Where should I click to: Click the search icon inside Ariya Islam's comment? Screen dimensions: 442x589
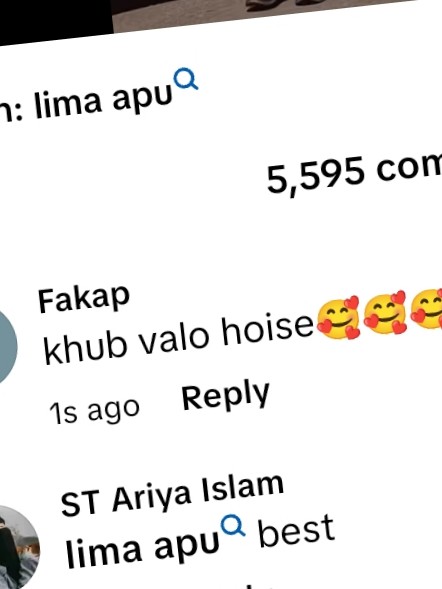[x=233, y=525]
